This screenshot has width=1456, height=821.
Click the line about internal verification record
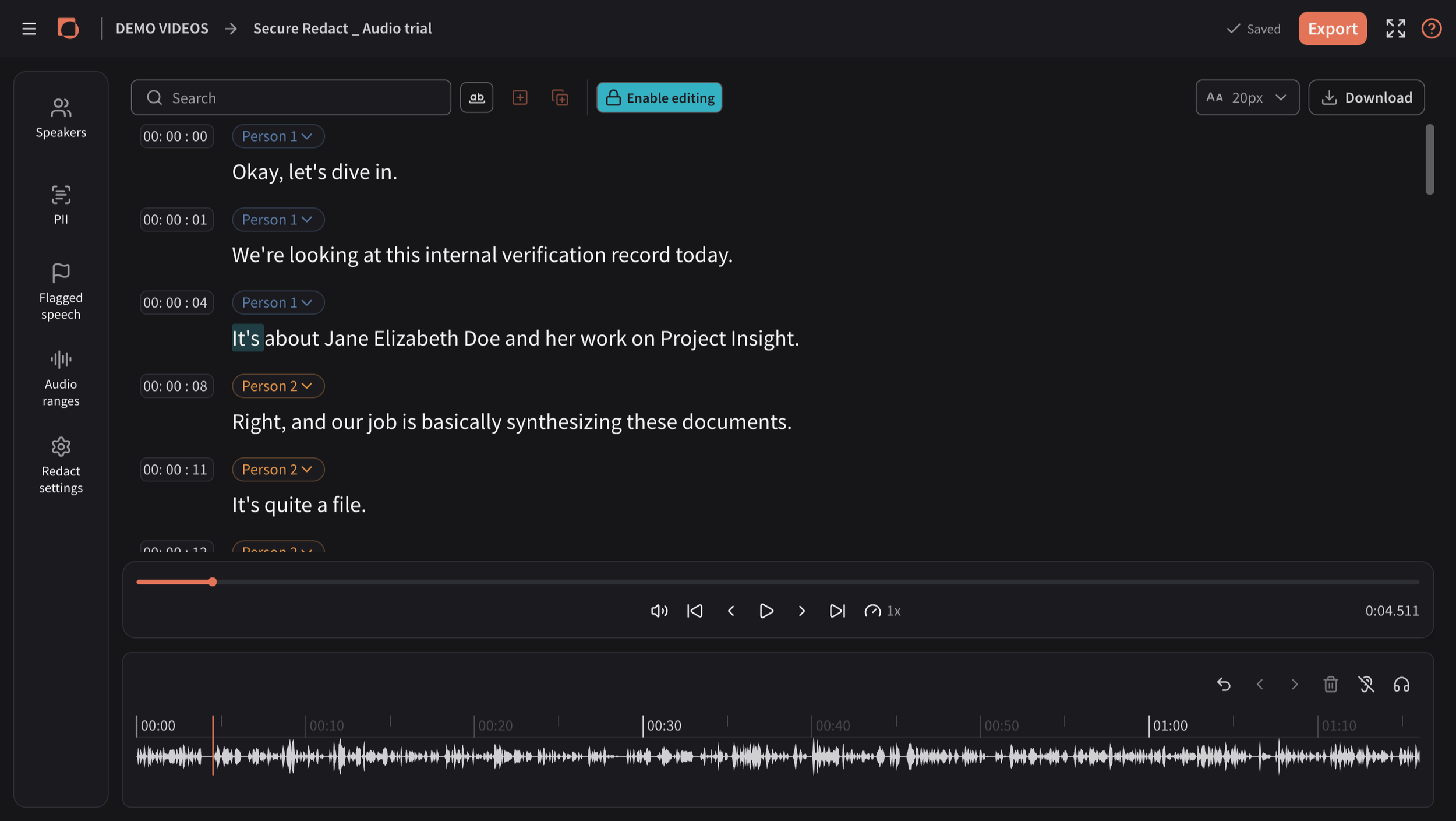pos(482,255)
